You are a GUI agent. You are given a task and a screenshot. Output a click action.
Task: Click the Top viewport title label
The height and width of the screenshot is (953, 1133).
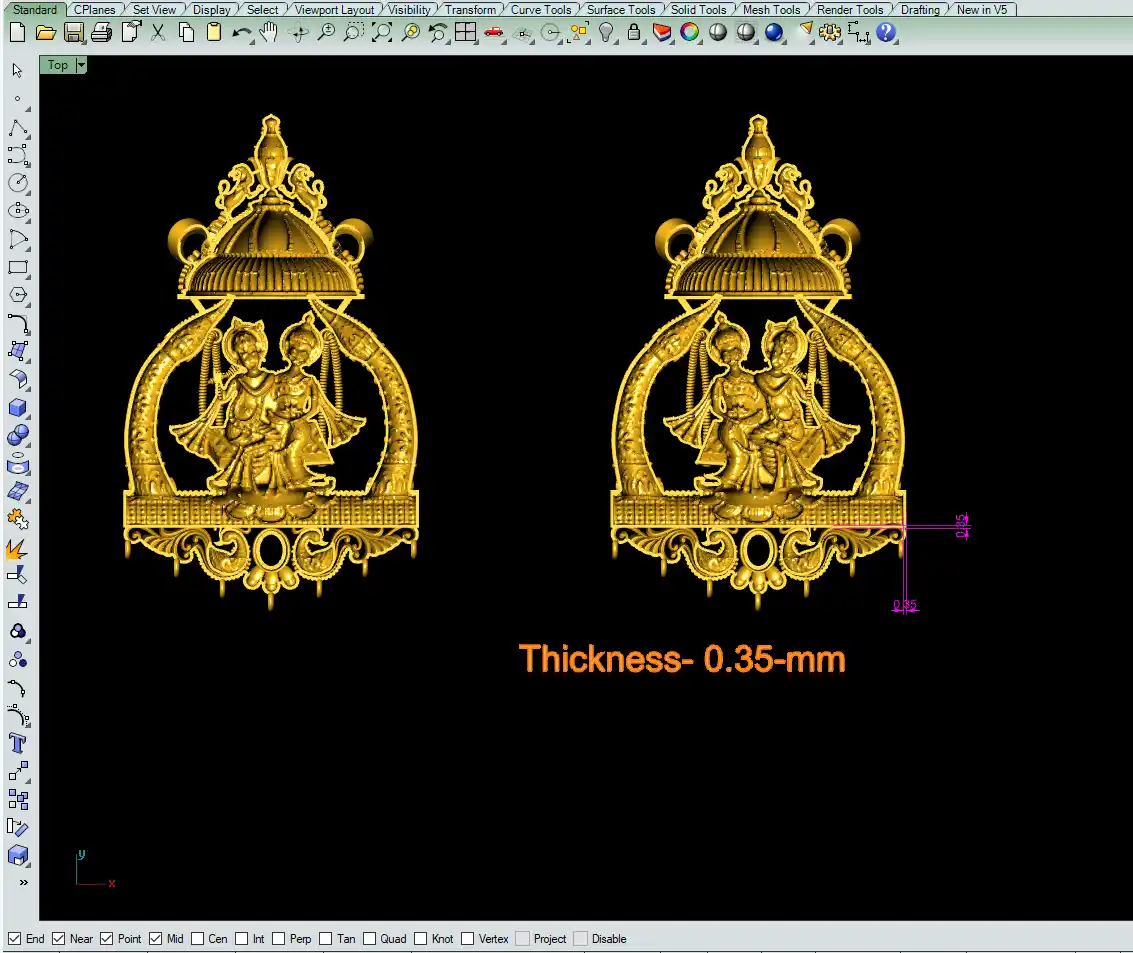coord(58,65)
